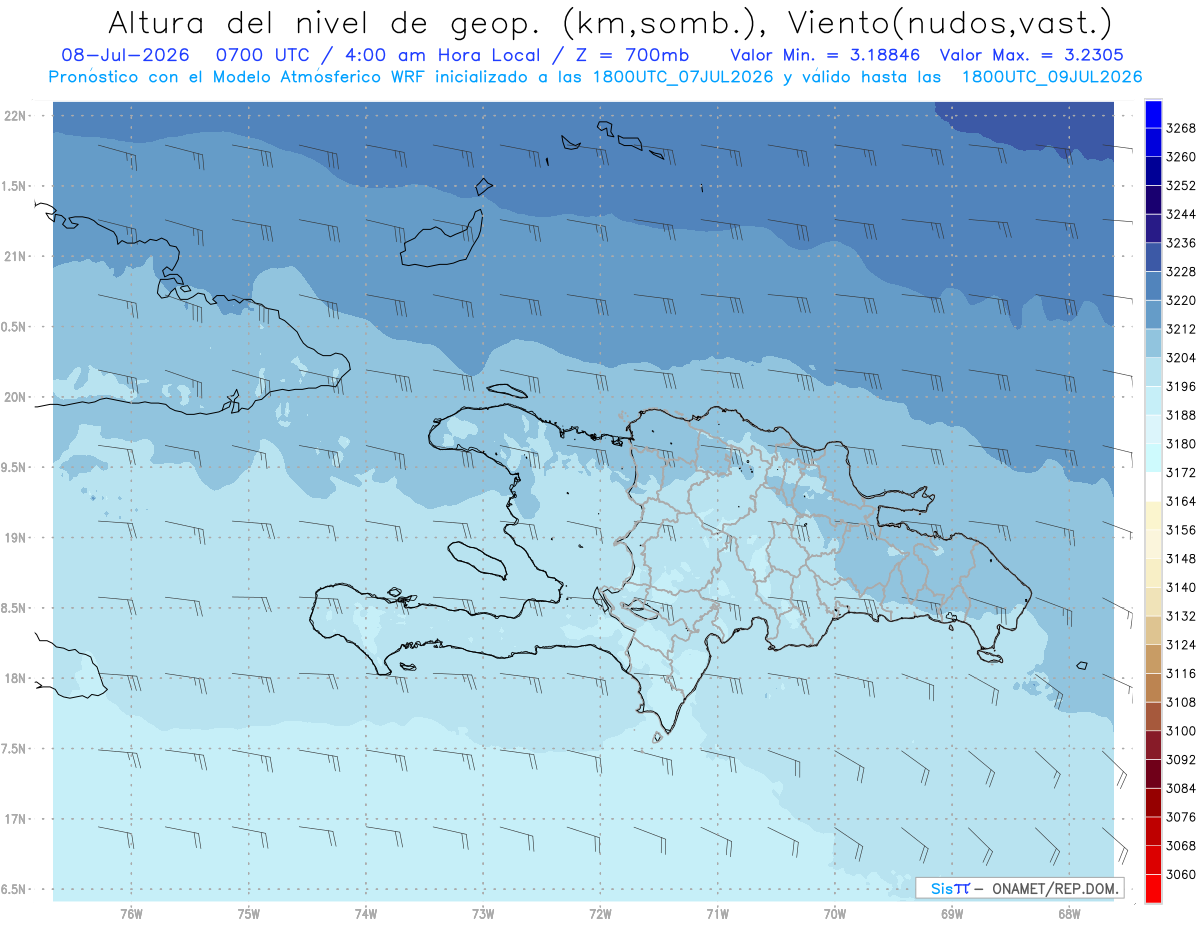Click the legend value '3212'
The image size is (1200, 927).
(1181, 329)
